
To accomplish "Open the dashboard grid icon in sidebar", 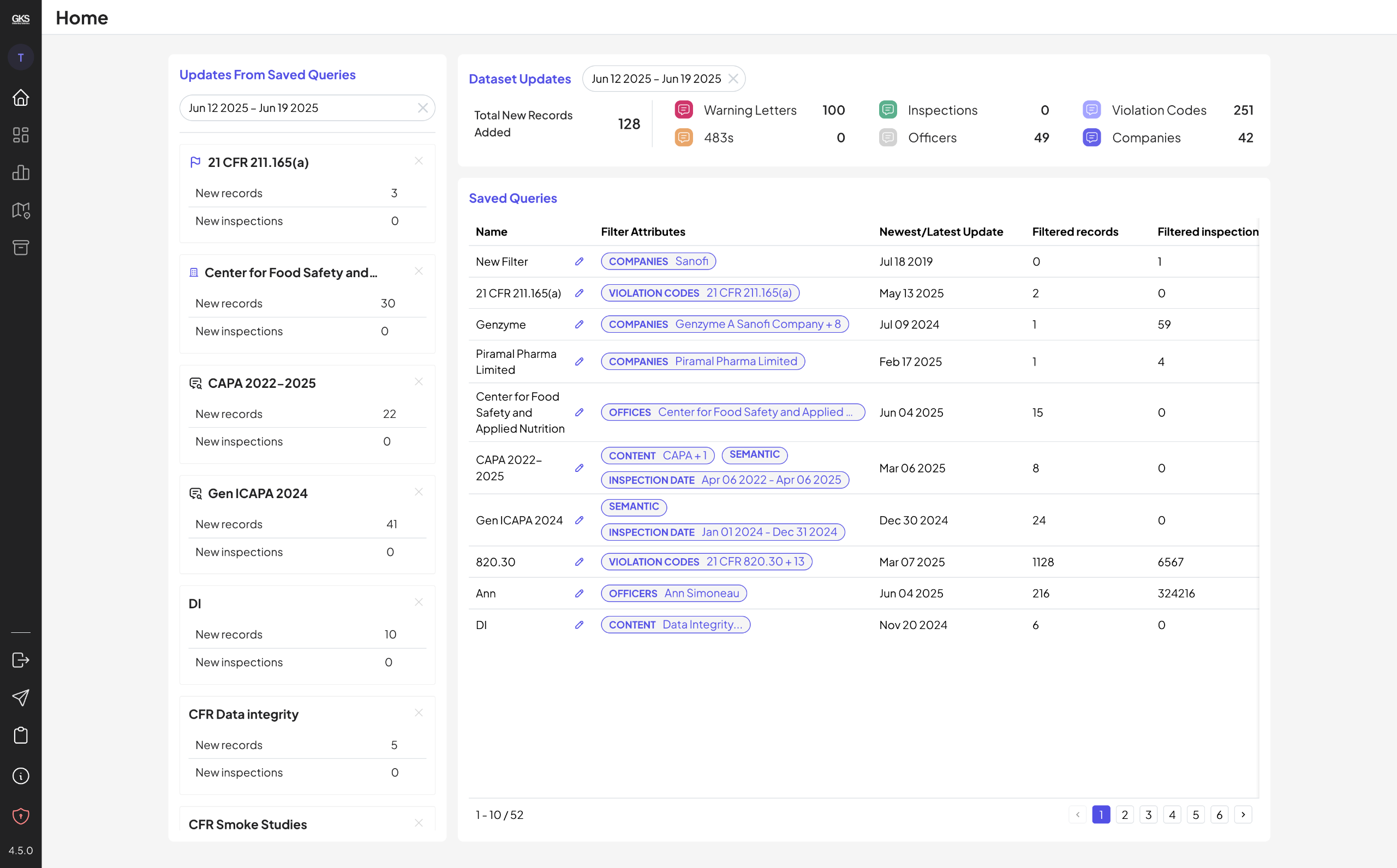I will coord(21,135).
